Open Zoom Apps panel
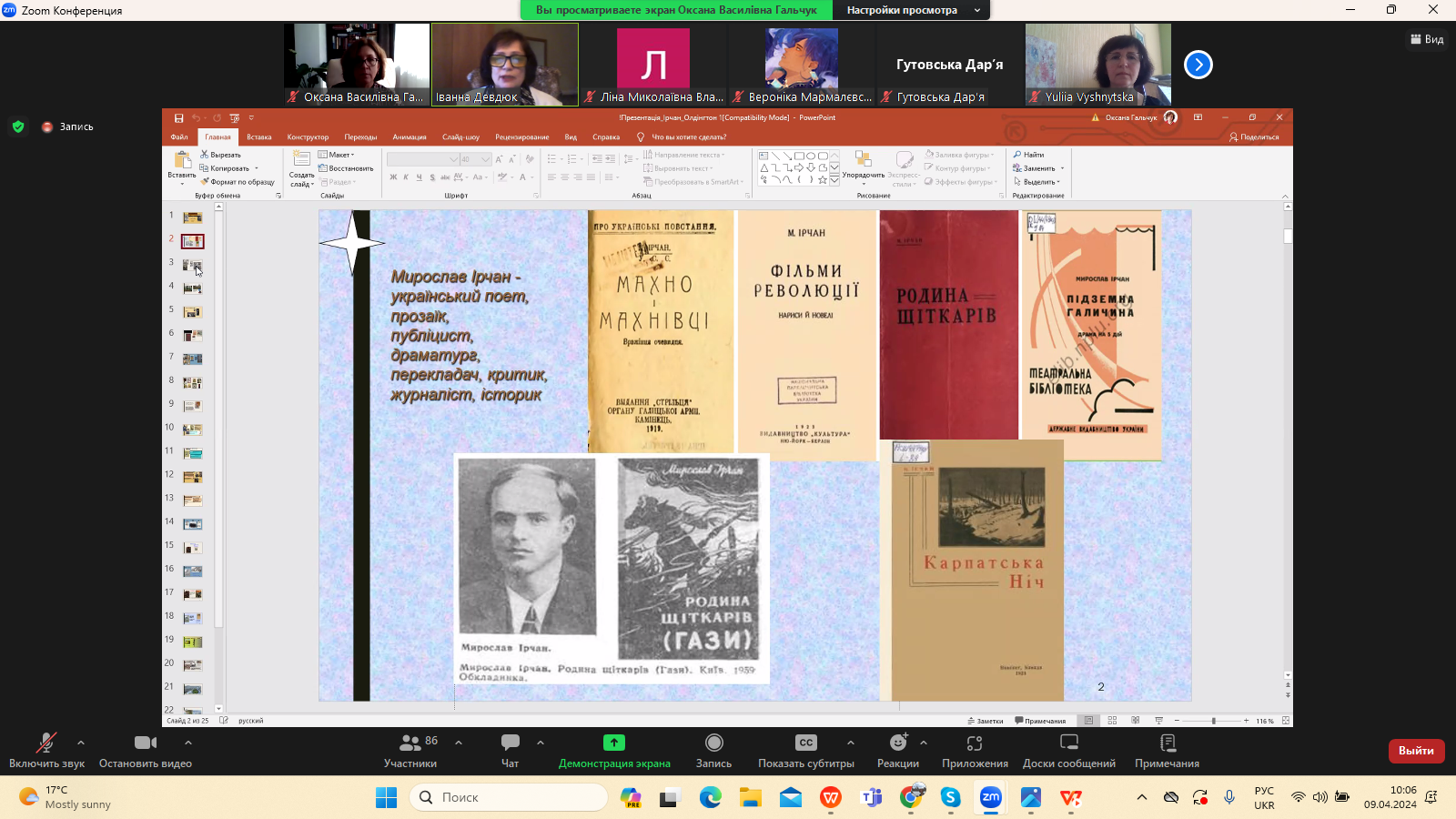Image resolution: width=1456 pixels, height=819 pixels. pyautogui.click(x=975, y=743)
